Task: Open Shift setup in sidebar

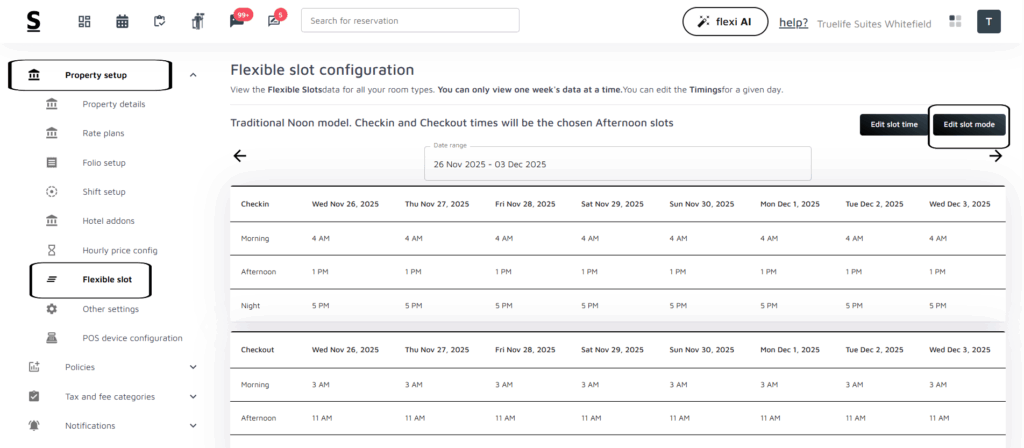Action: coord(104,192)
